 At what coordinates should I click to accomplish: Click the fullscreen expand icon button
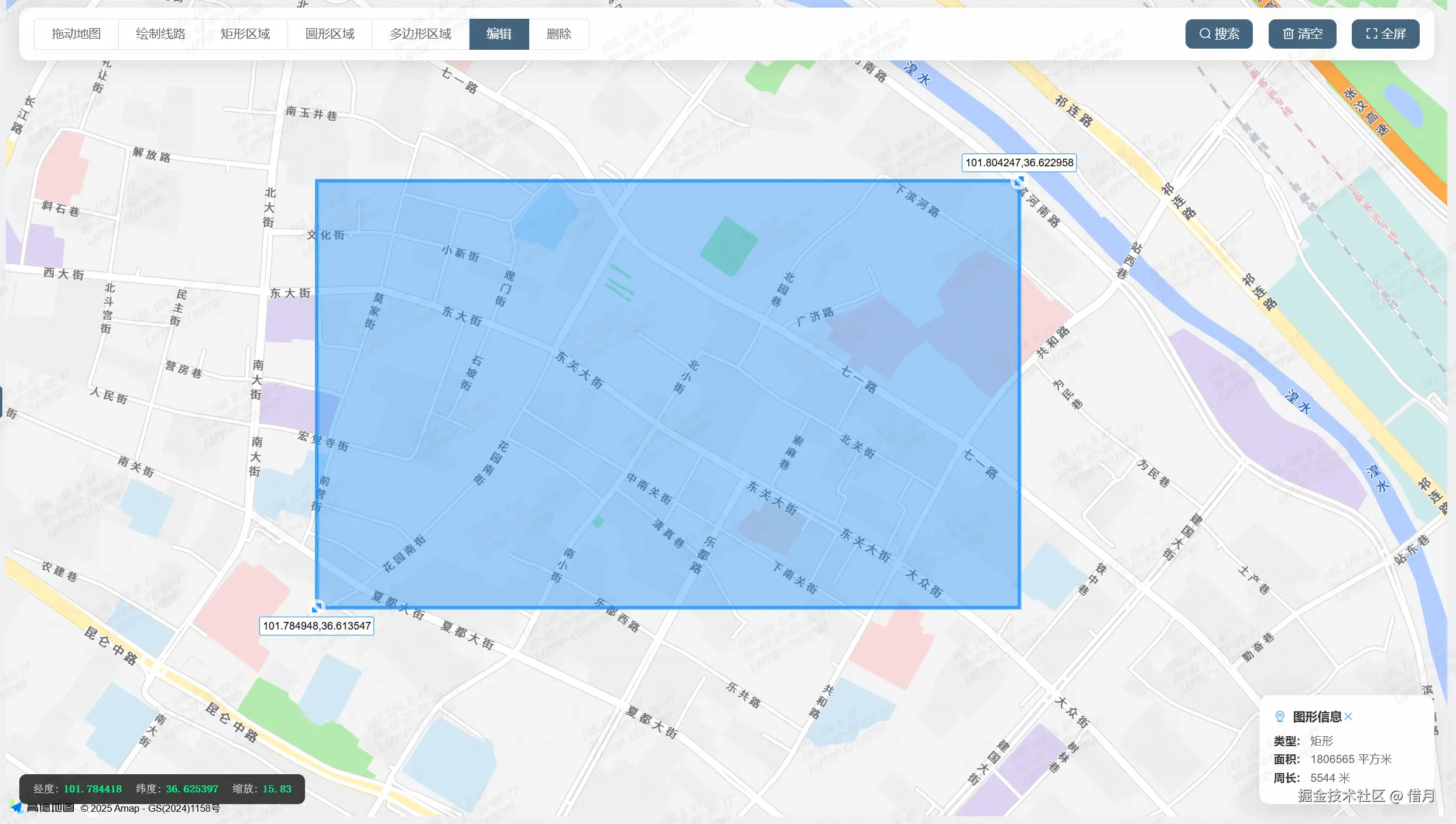point(1385,34)
